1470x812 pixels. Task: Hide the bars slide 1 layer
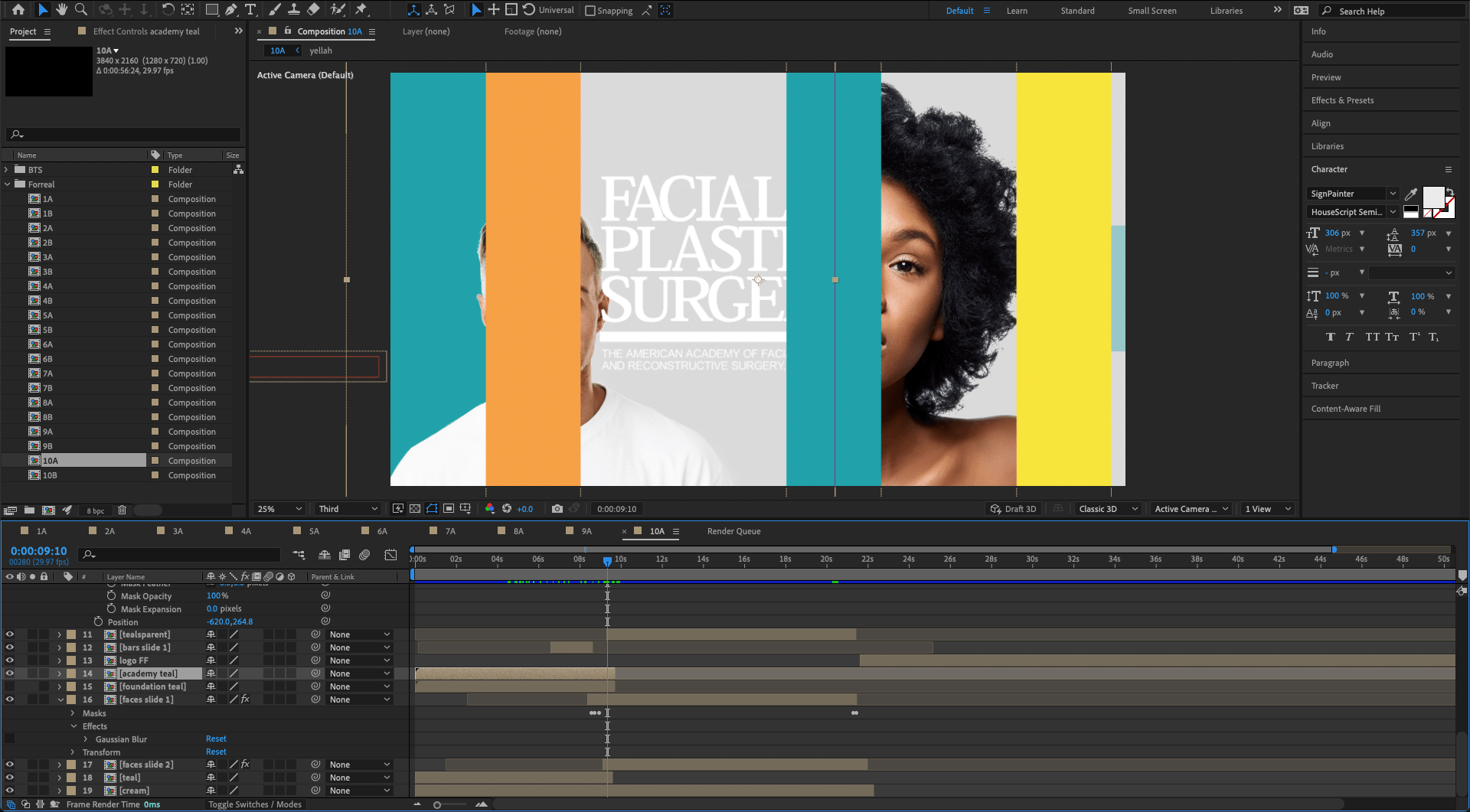coord(10,647)
